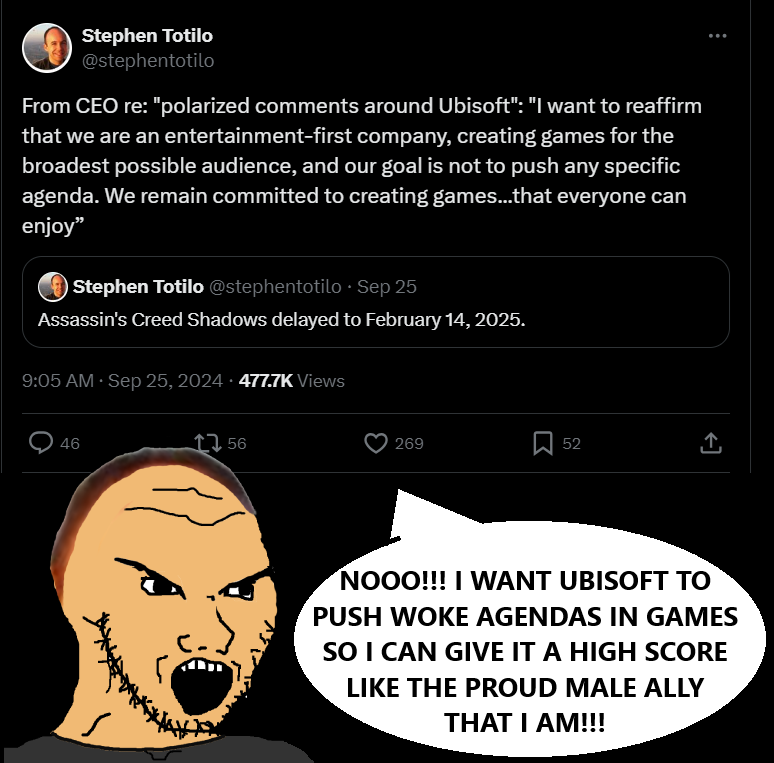View the 477.7K Views analytics
The image size is (774, 763).
(x=292, y=380)
